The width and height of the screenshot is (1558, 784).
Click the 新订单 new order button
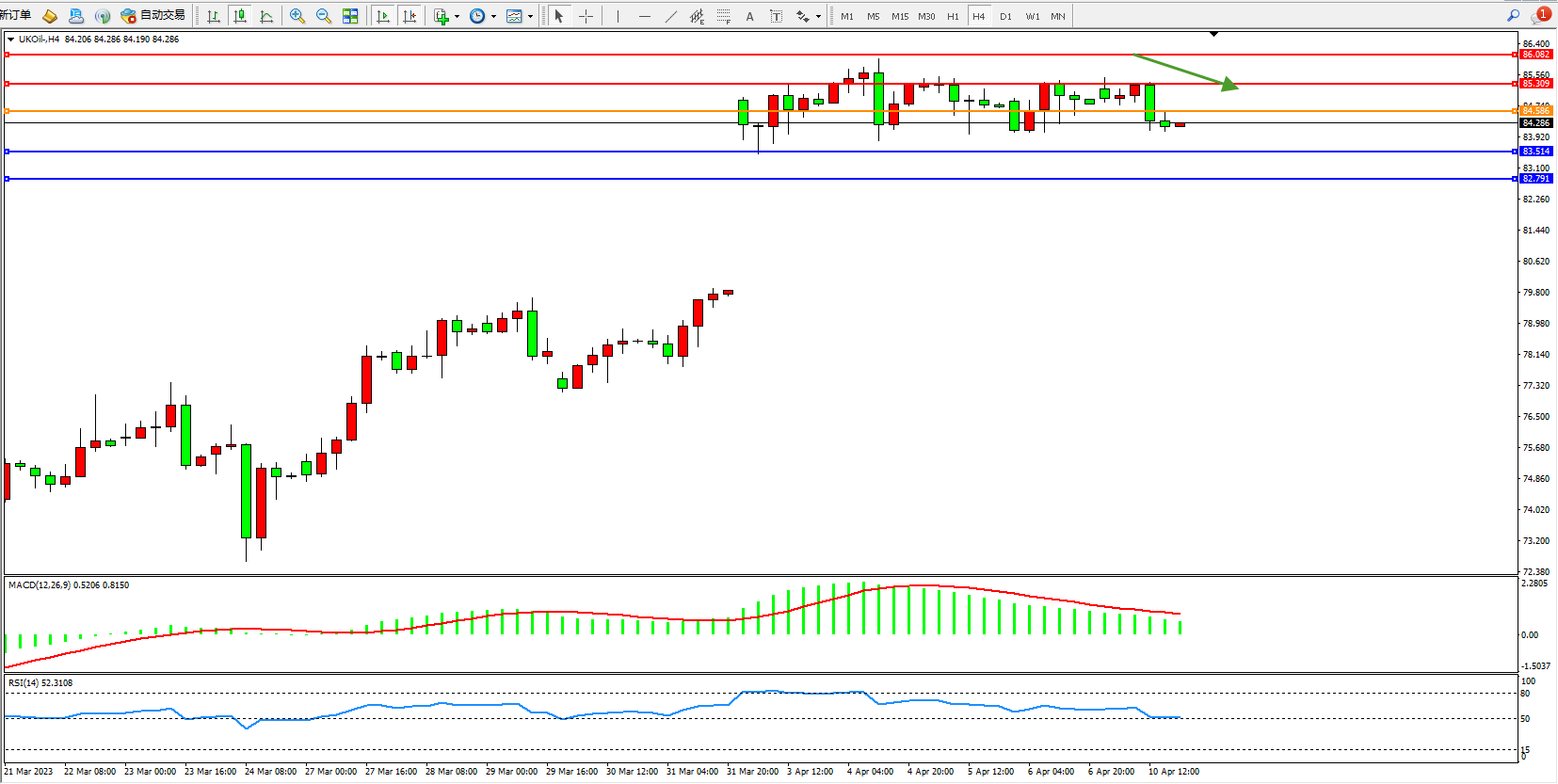16,15
